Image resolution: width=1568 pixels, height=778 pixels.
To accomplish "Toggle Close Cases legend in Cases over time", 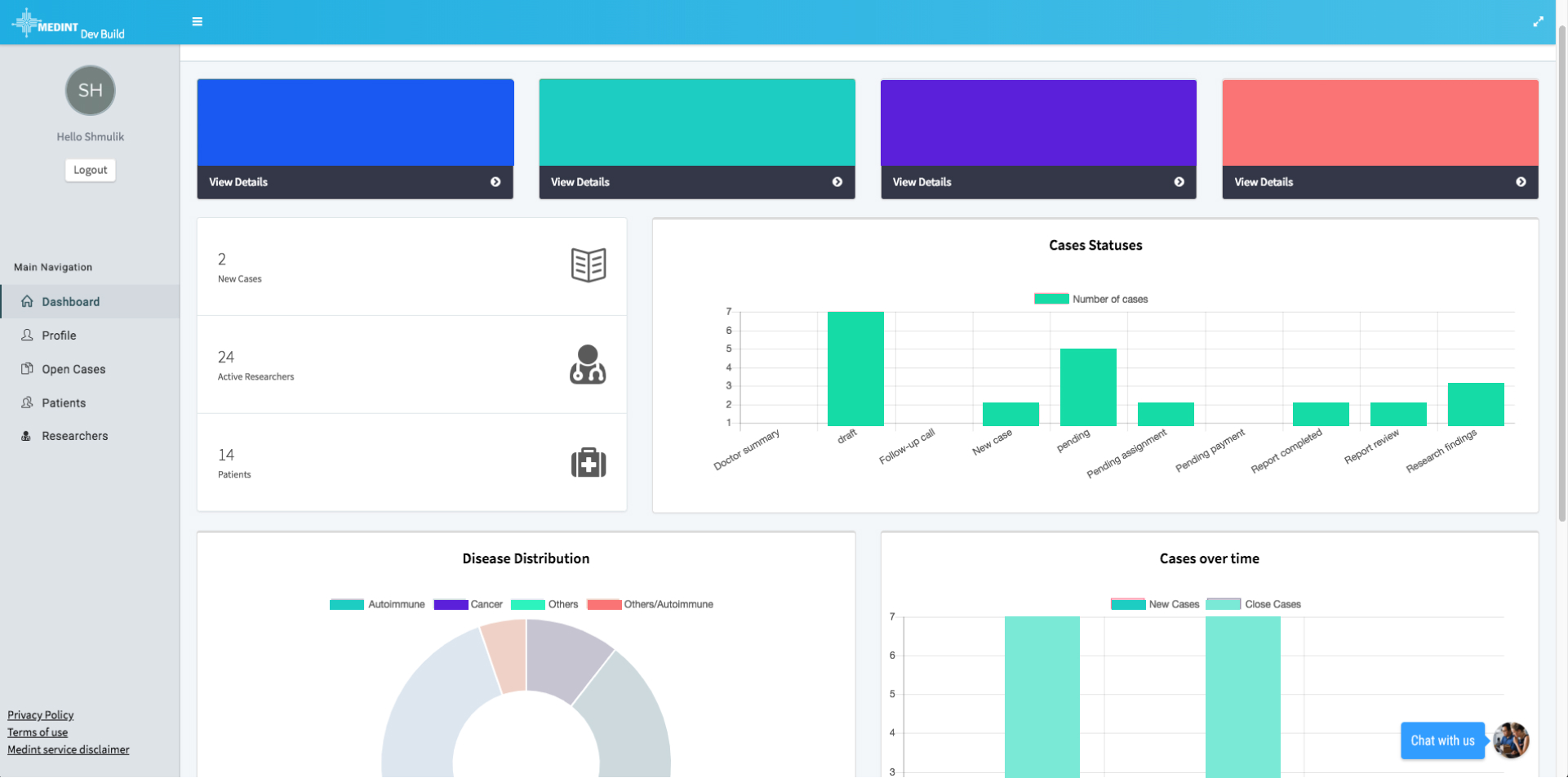I will point(1253,604).
